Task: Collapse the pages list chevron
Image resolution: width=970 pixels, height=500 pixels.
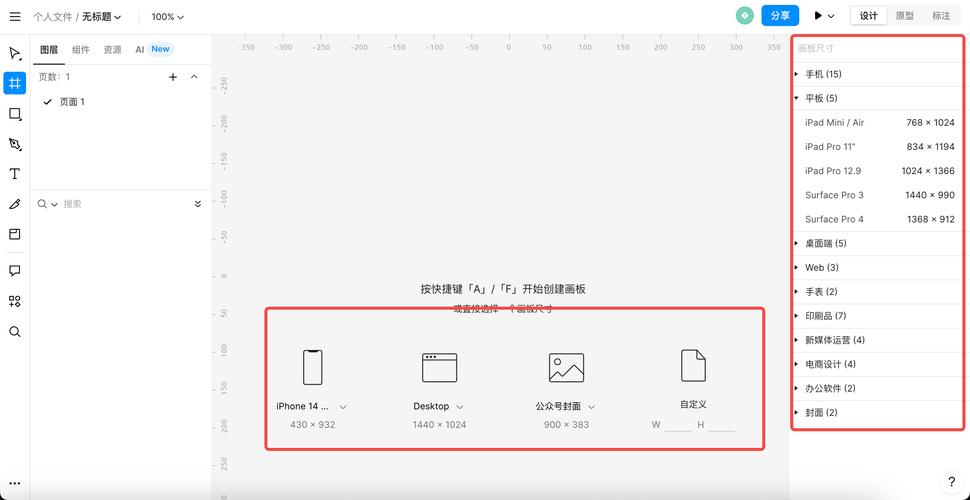Action: (x=194, y=77)
